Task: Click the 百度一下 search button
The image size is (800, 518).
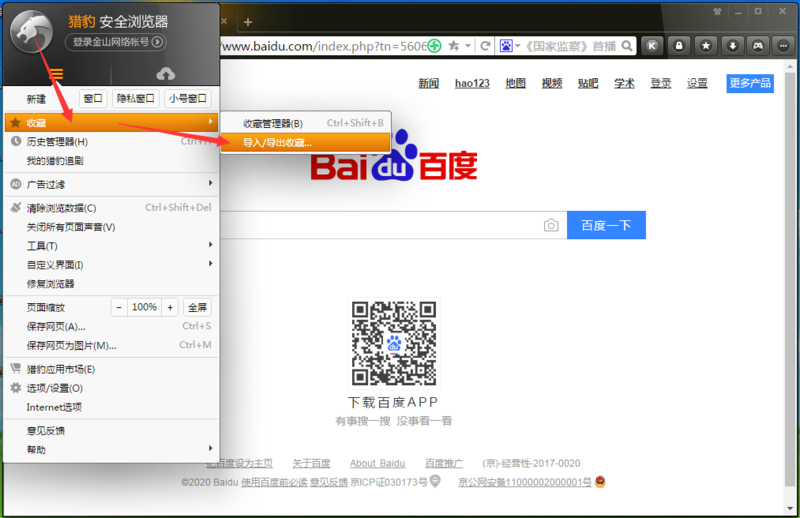Action: point(606,225)
